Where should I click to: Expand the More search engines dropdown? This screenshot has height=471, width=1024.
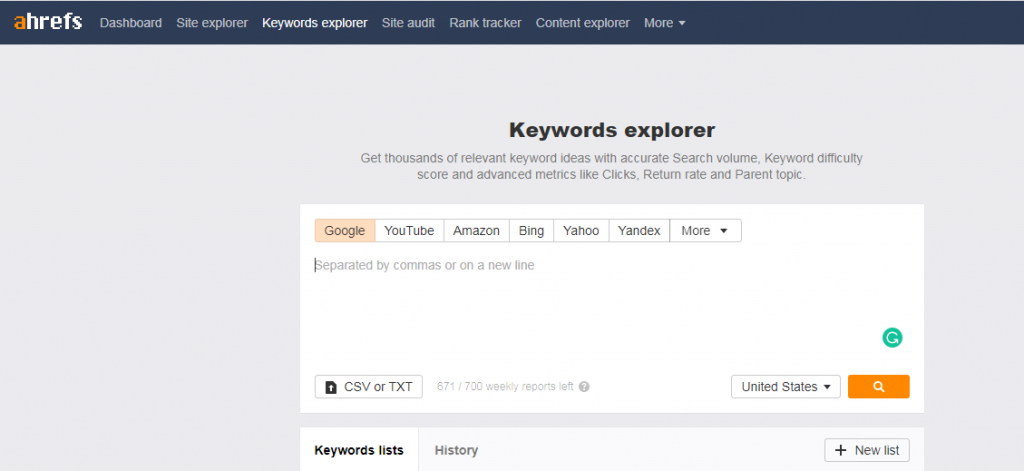click(x=705, y=231)
